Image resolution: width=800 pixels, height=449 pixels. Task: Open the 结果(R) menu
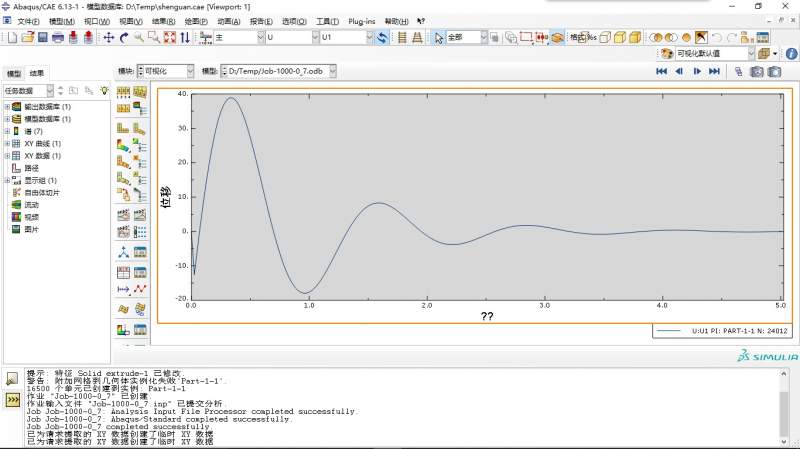[x=163, y=21]
